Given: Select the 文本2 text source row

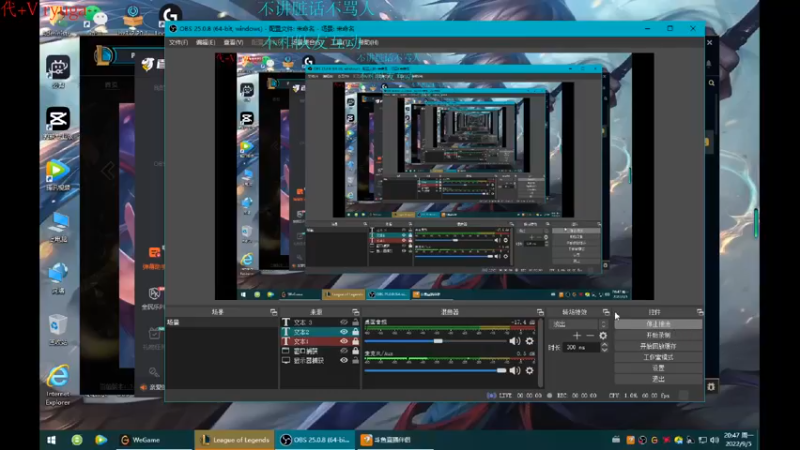Looking at the screenshot, I should pos(320,332).
